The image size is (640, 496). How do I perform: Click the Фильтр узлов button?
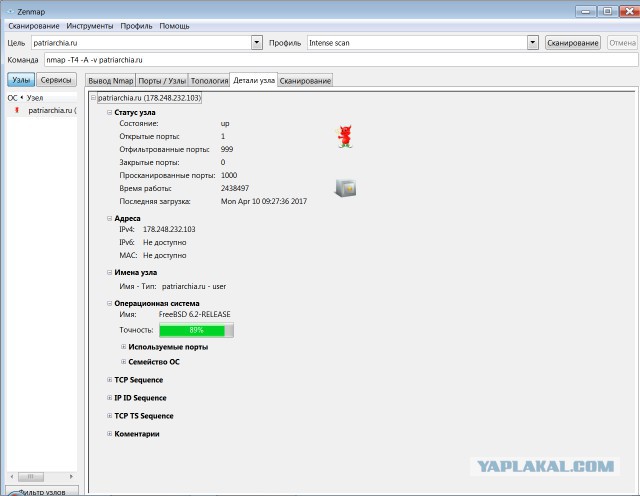[x=42, y=491]
